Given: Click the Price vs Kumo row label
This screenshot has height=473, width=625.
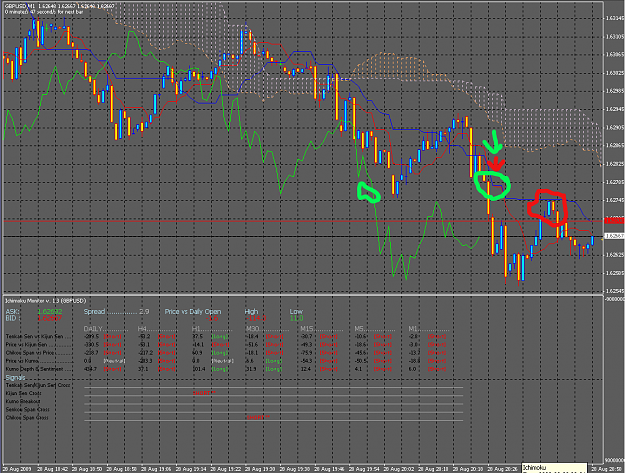Looking at the screenshot, I should [x=22, y=361].
